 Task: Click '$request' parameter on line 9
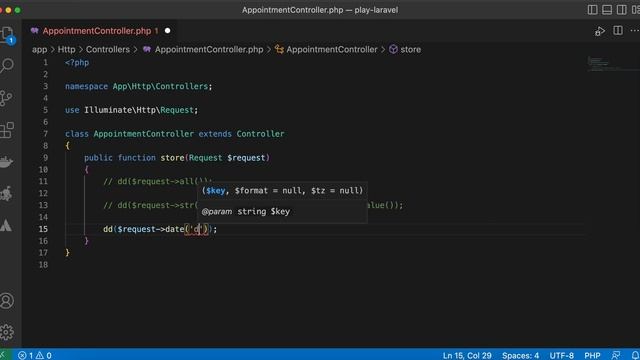tap(246, 158)
